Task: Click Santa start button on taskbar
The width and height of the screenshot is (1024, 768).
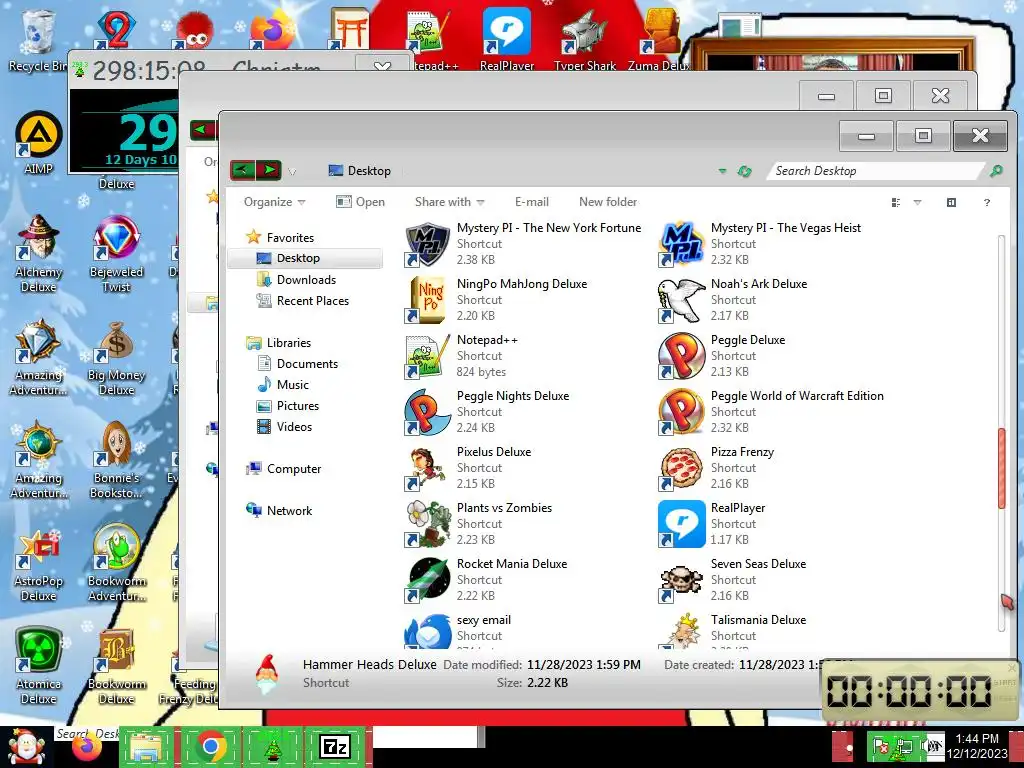Action: (26, 746)
